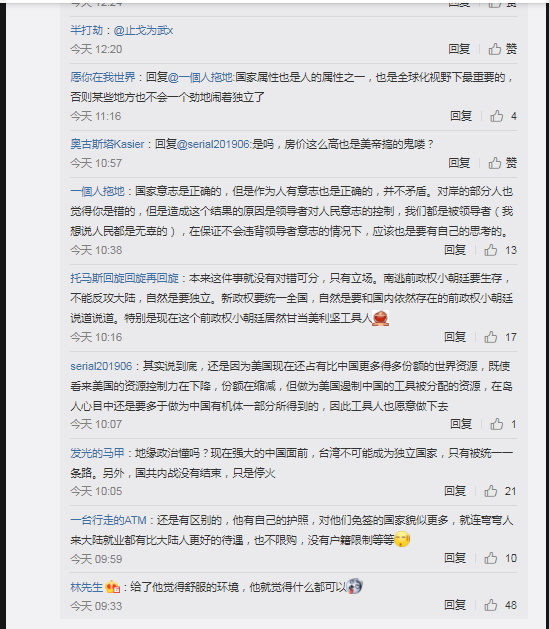This screenshot has height=629, width=549.
Task: Reply to 发光的马甲's comment
Action: coord(455,491)
